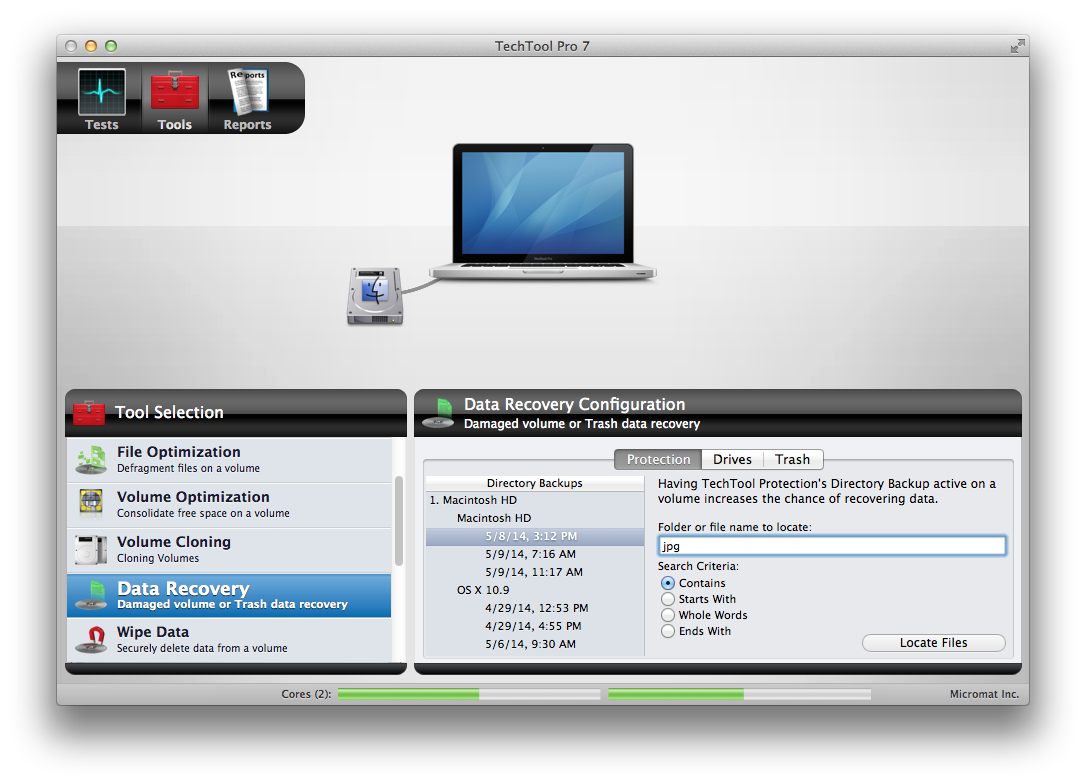Click the Data Recovery leaf icon
Screen dimensions: 1086x784
click(x=91, y=595)
